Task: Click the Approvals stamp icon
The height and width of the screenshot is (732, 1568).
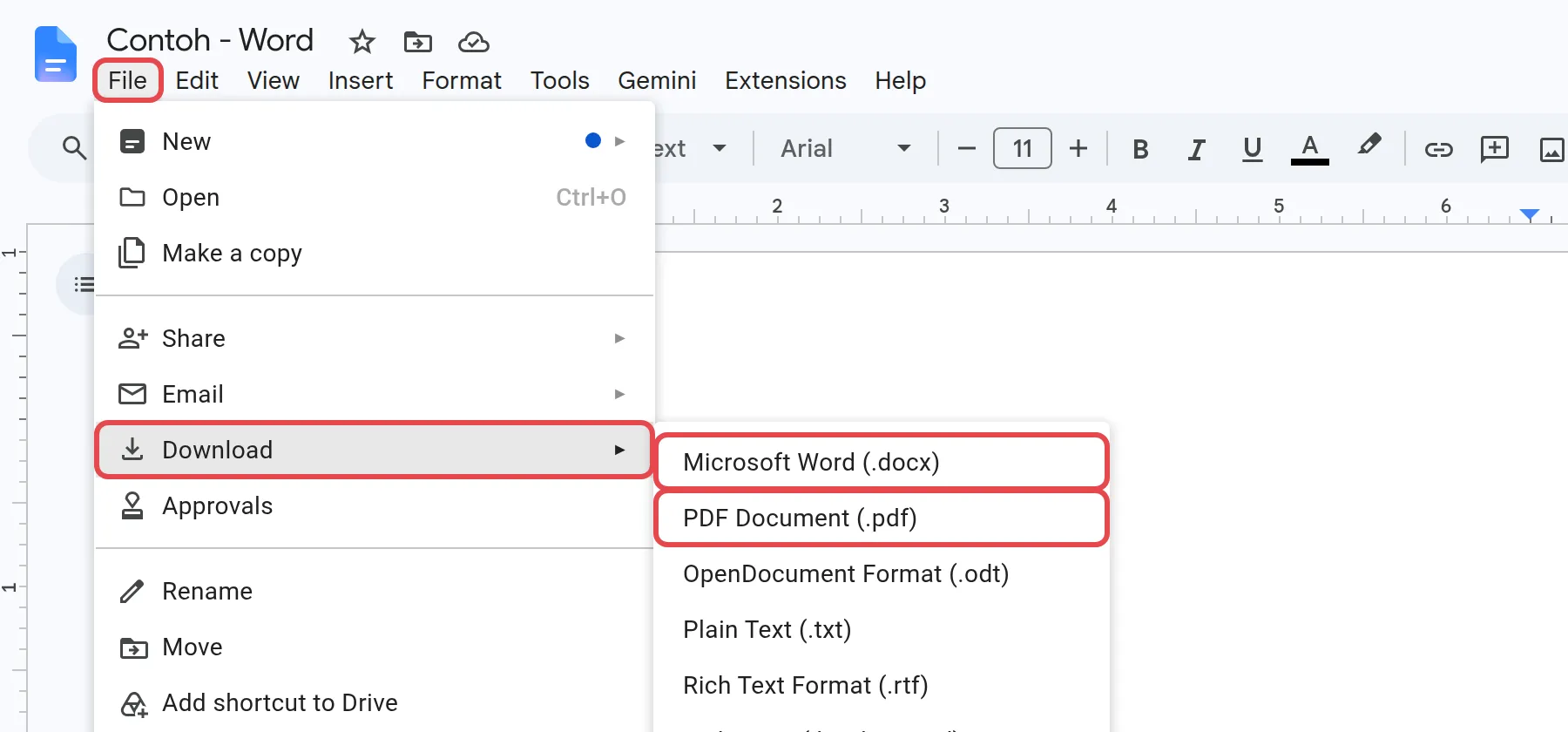Action: point(132,505)
